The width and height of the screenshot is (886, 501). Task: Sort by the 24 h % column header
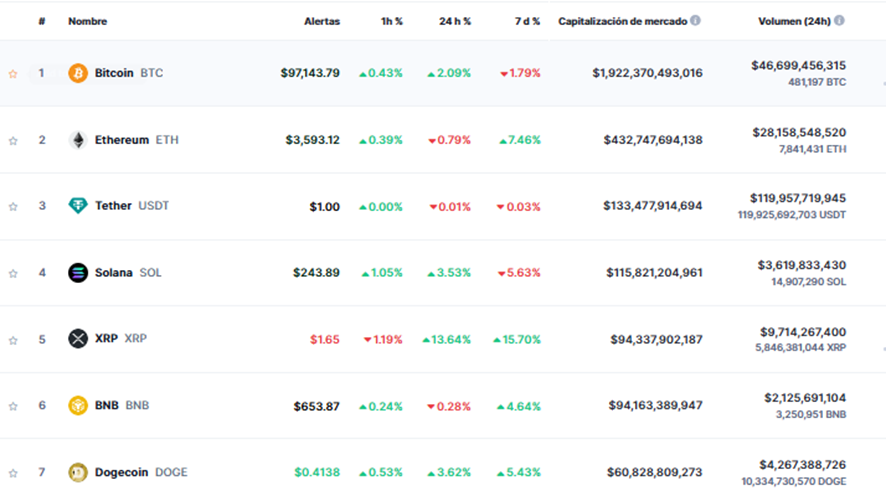[x=455, y=21]
